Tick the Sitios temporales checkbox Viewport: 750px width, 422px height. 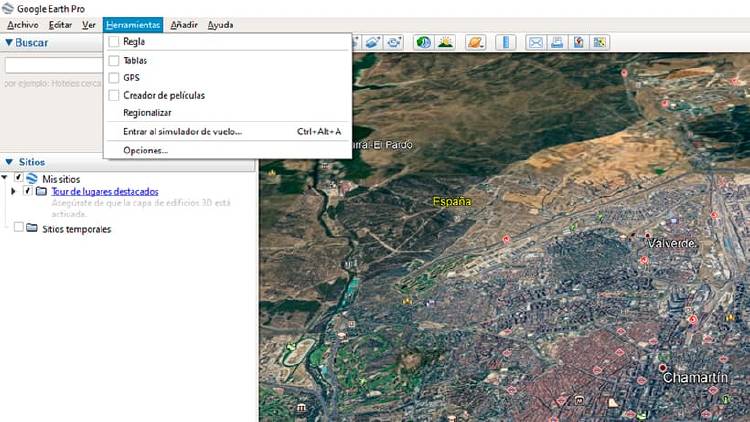(x=18, y=228)
